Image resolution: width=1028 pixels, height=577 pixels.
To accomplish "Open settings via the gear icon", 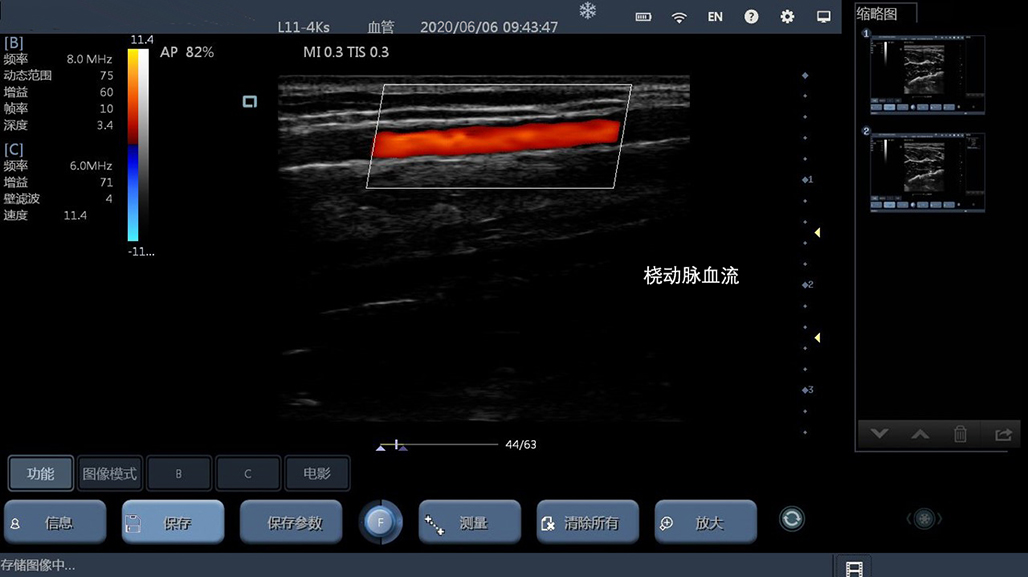I will 787,17.
